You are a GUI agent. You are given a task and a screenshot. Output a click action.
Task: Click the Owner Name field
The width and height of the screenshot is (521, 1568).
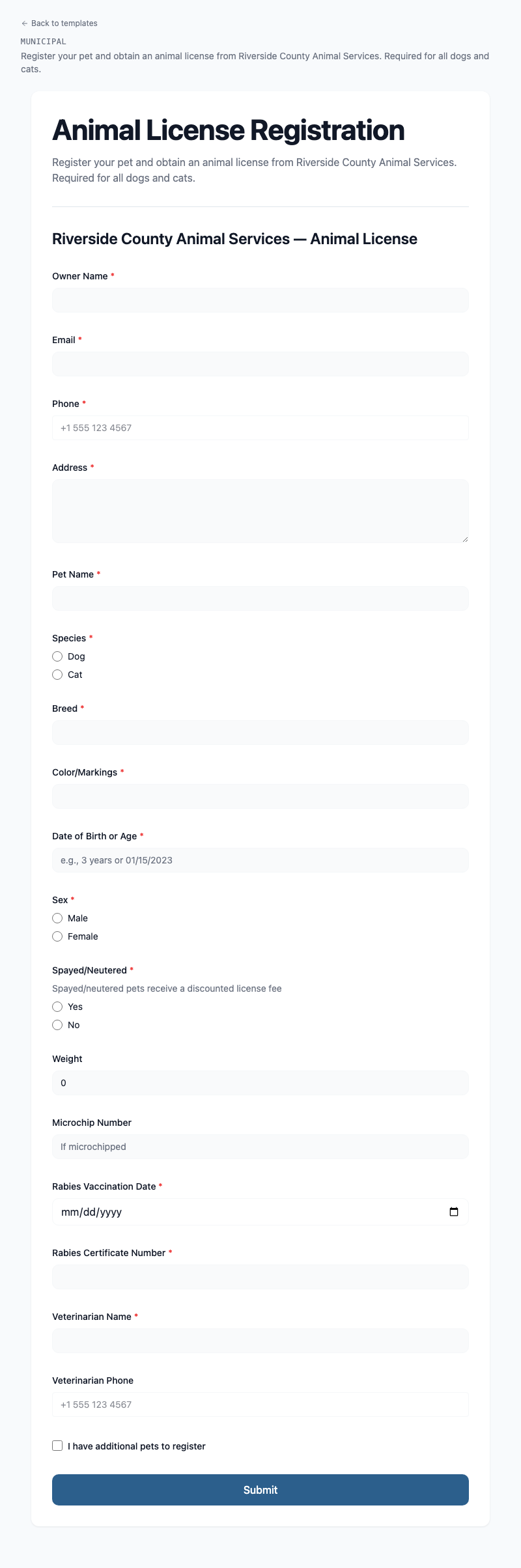tap(260, 300)
